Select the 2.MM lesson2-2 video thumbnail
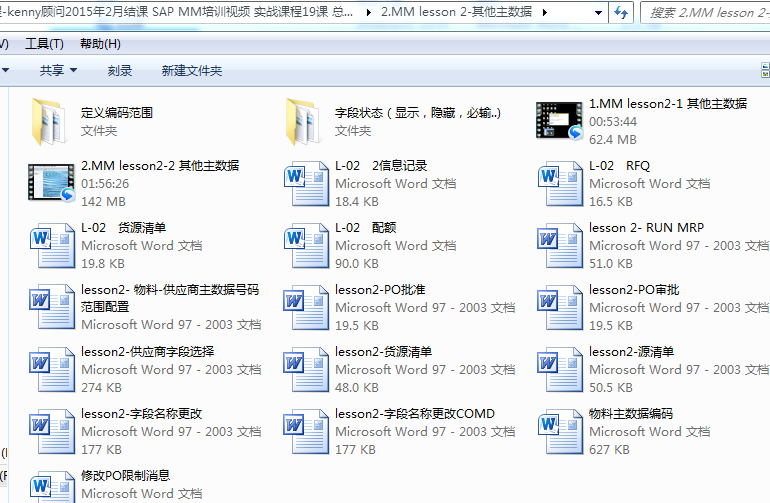 pos(51,183)
